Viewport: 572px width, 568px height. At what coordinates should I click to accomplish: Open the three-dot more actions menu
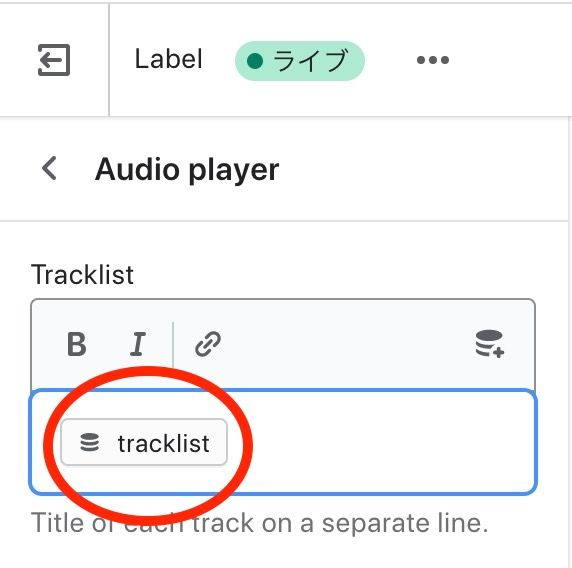coord(433,60)
